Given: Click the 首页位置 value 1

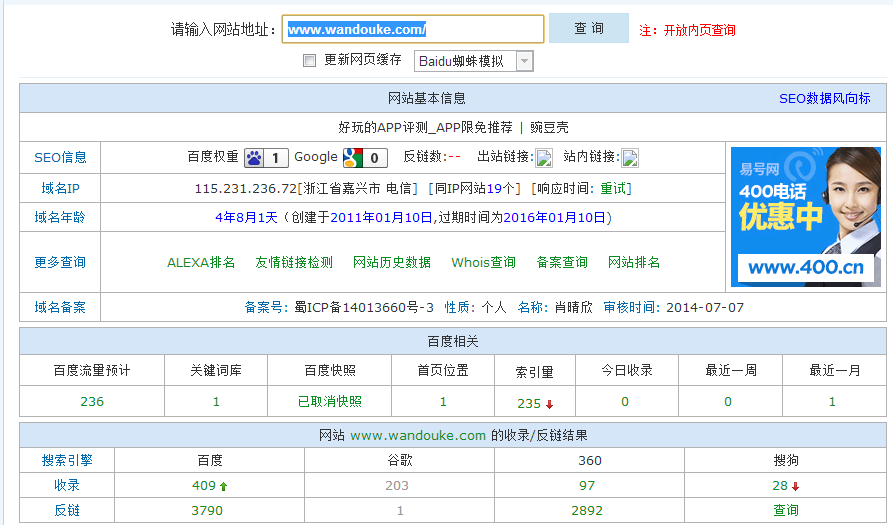Looking at the screenshot, I should click(443, 401).
